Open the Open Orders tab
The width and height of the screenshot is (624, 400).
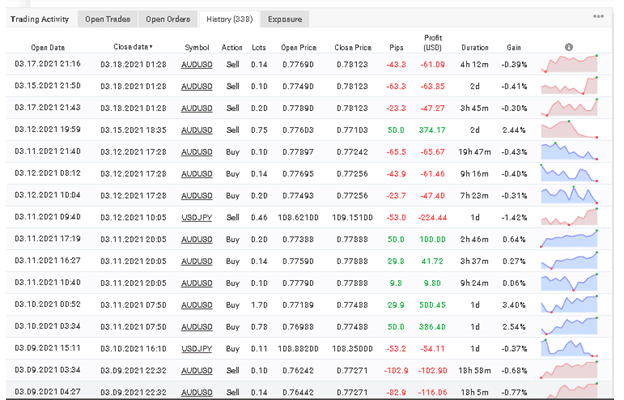pyautogui.click(x=168, y=19)
